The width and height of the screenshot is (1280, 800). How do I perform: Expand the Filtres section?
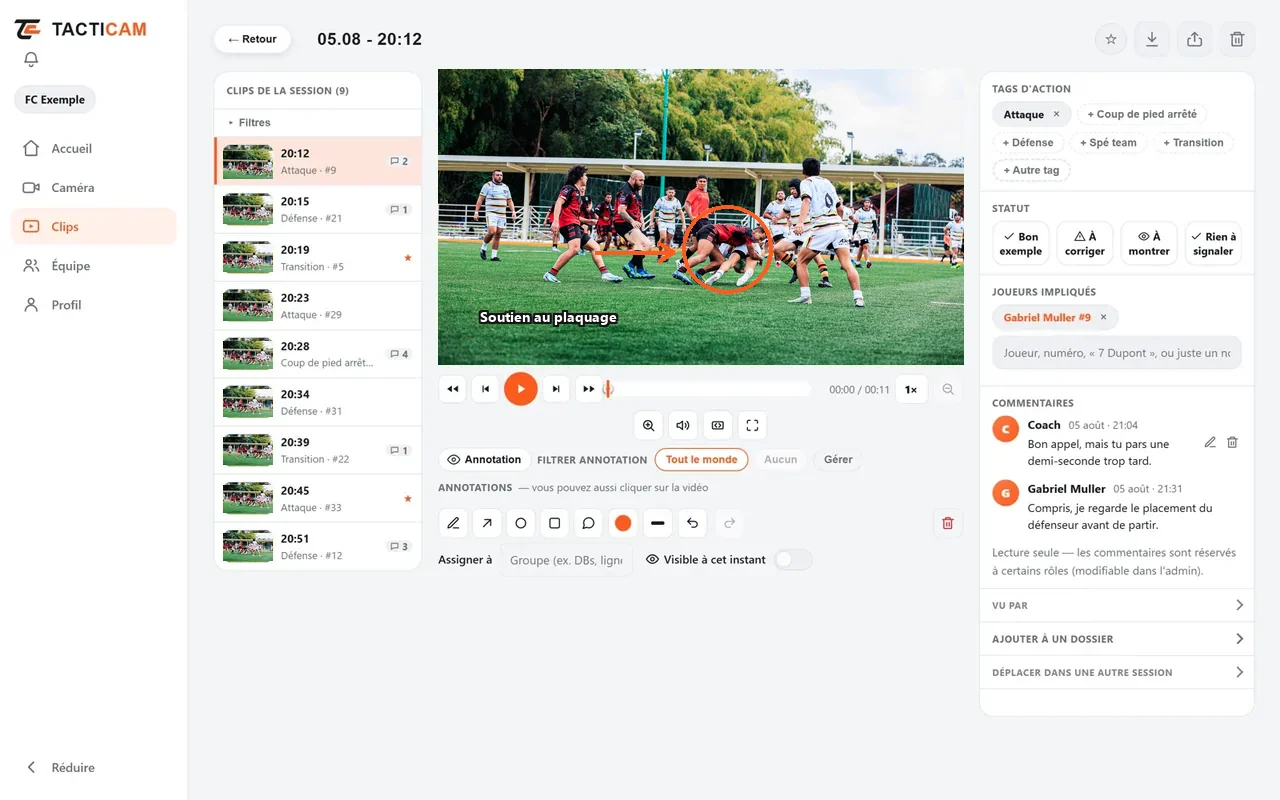coord(318,123)
